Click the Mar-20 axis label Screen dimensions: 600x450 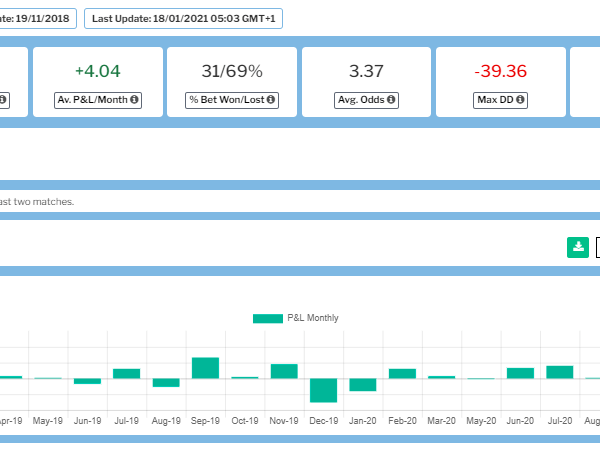442,421
